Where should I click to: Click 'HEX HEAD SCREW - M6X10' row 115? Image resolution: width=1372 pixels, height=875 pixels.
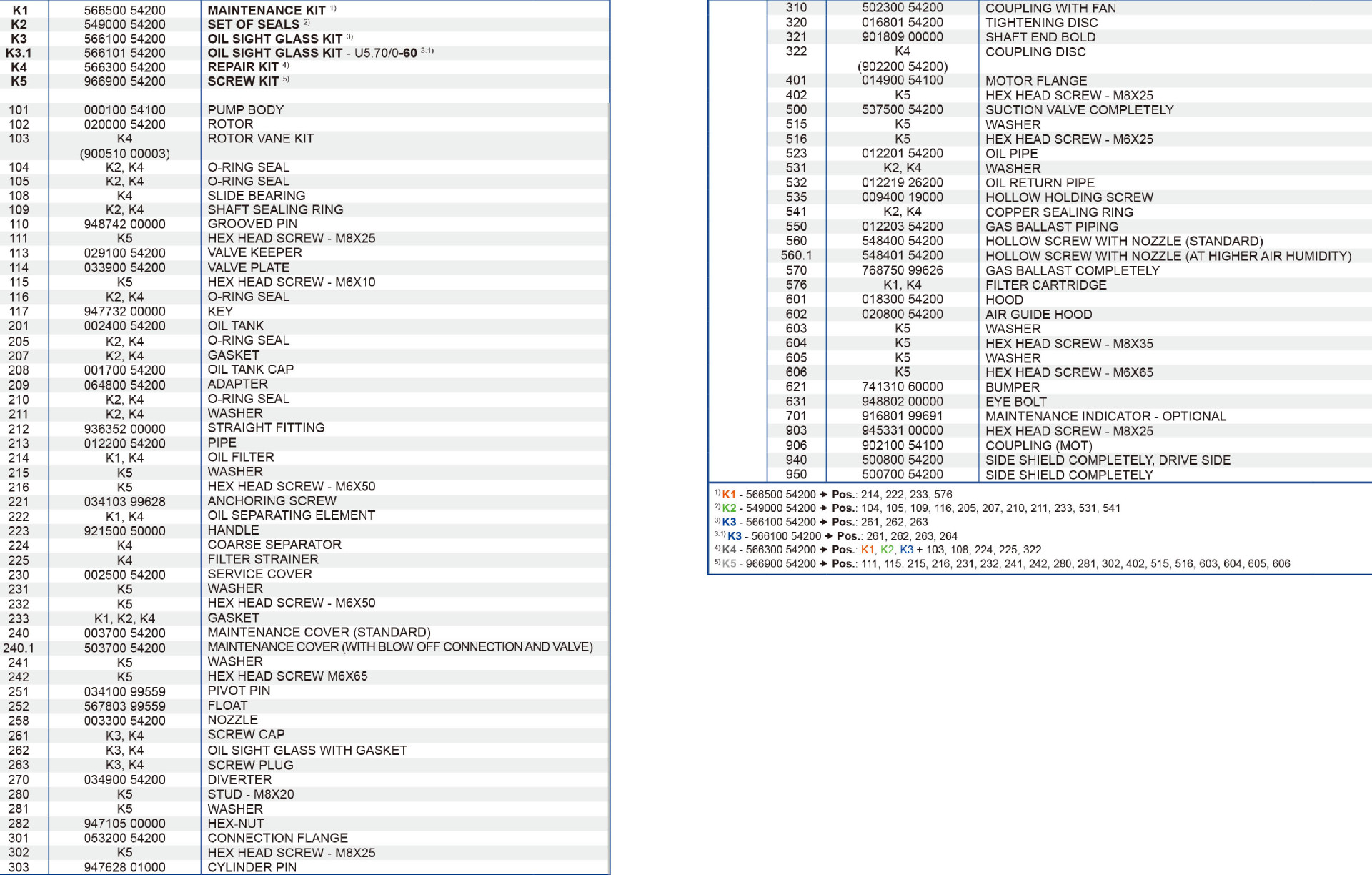tap(292, 282)
